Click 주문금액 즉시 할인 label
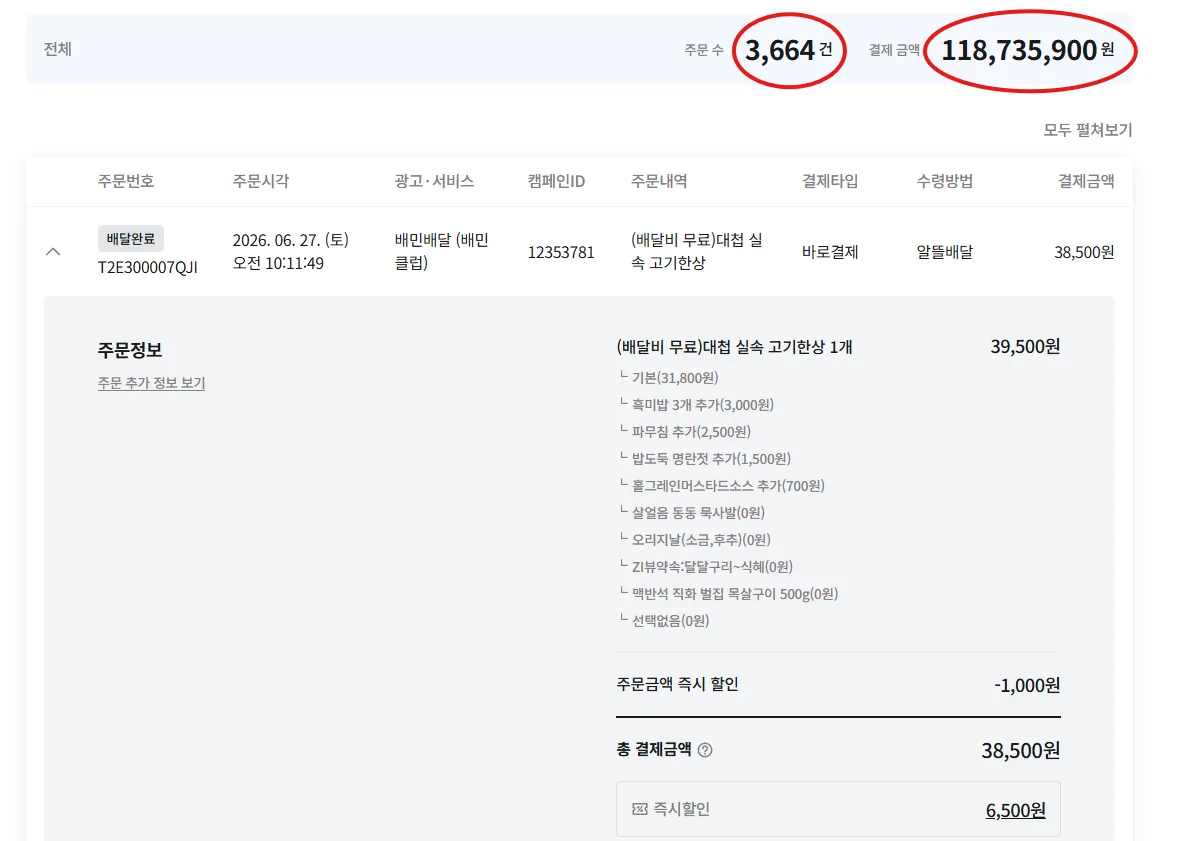The width and height of the screenshot is (1186, 841). click(677, 684)
